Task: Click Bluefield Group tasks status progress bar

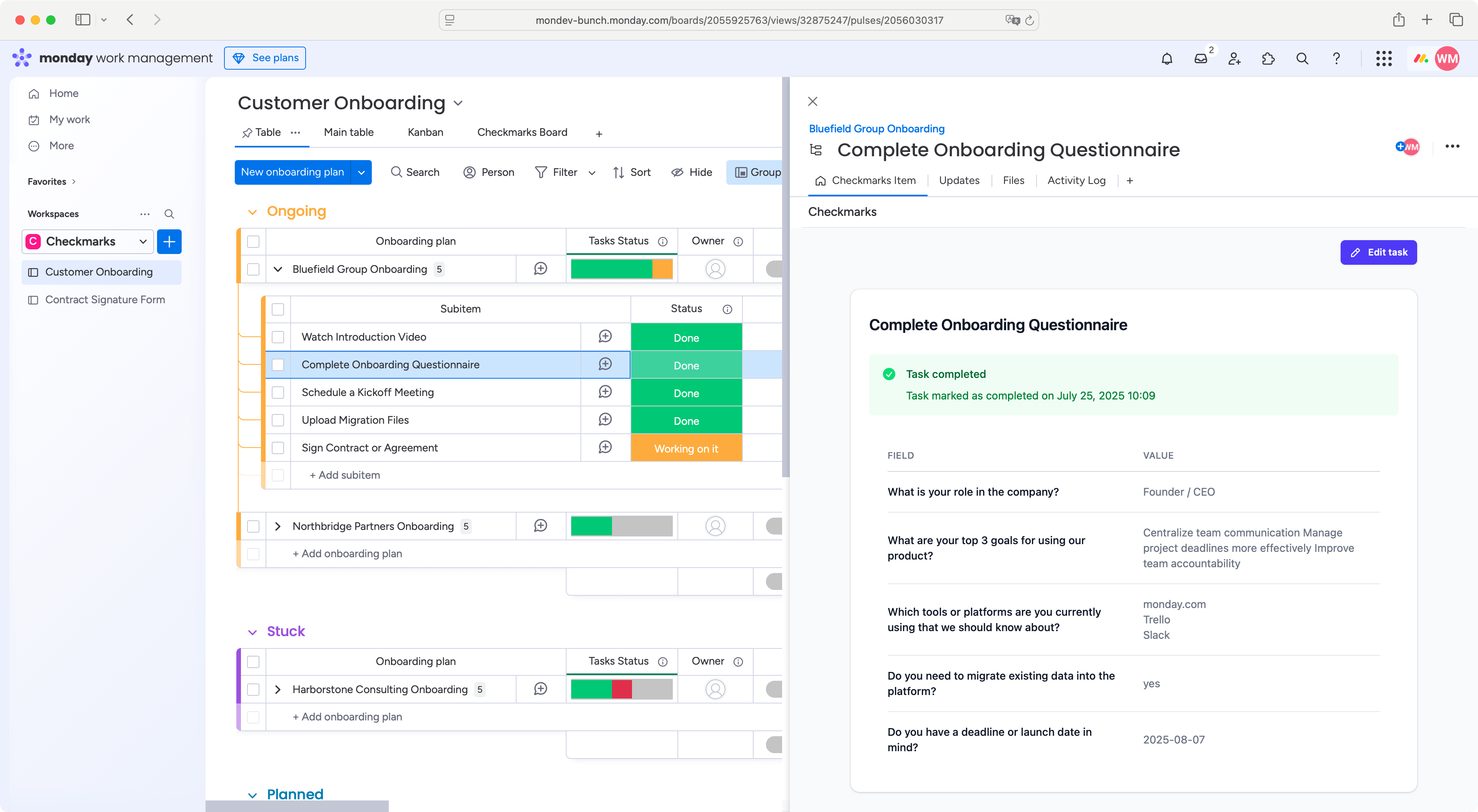Action: click(621, 269)
